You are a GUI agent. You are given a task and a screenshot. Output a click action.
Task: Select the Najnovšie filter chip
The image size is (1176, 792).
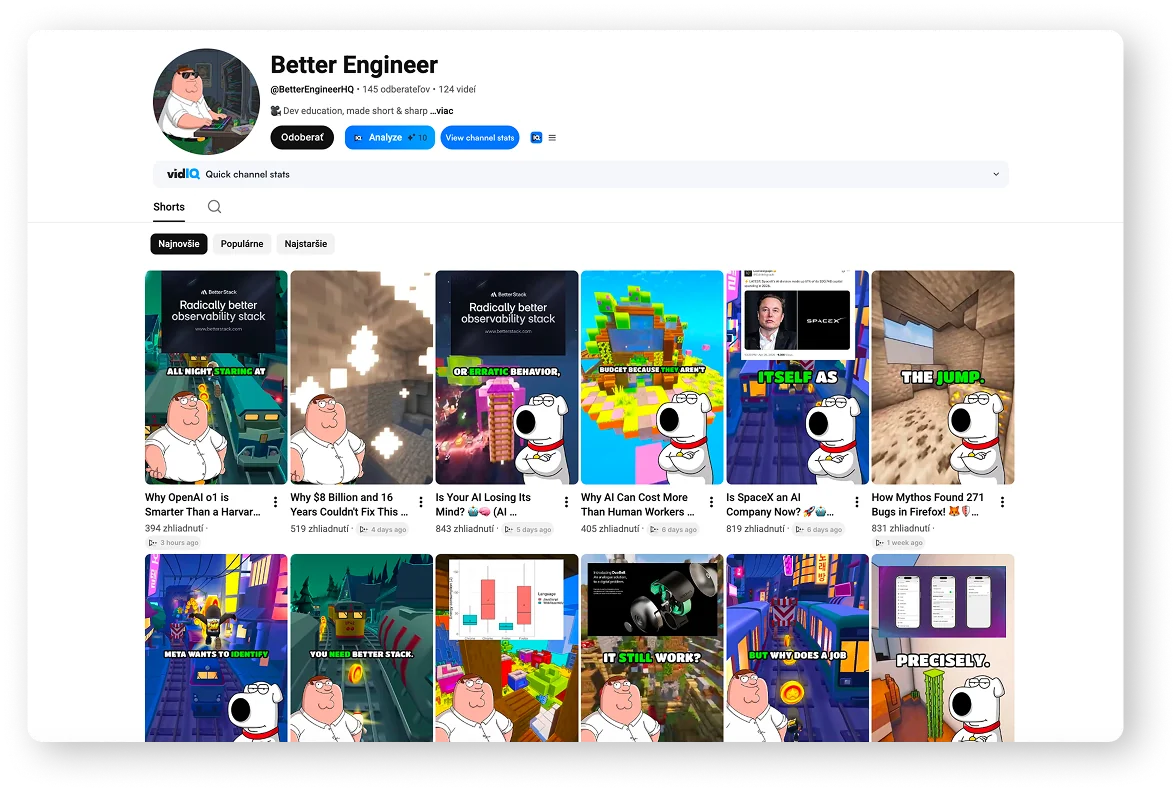(178, 244)
